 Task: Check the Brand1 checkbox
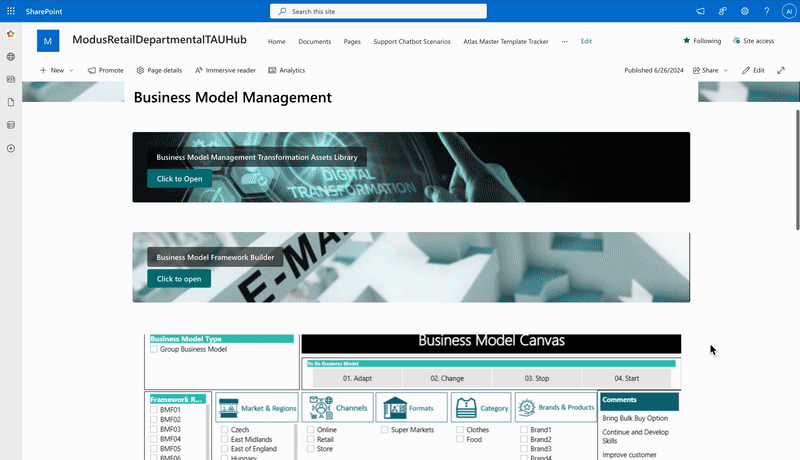[524, 430]
